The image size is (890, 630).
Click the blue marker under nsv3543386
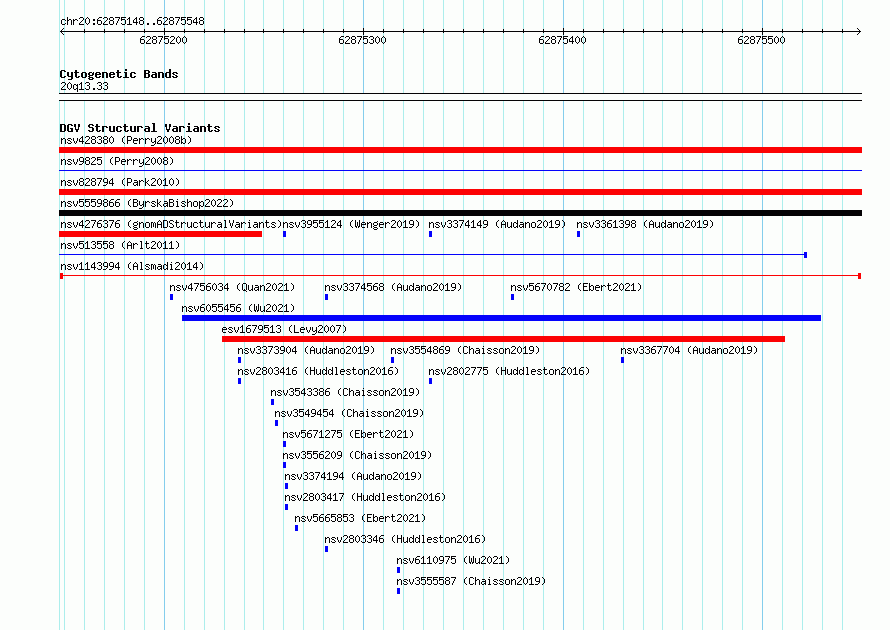(272, 402)
